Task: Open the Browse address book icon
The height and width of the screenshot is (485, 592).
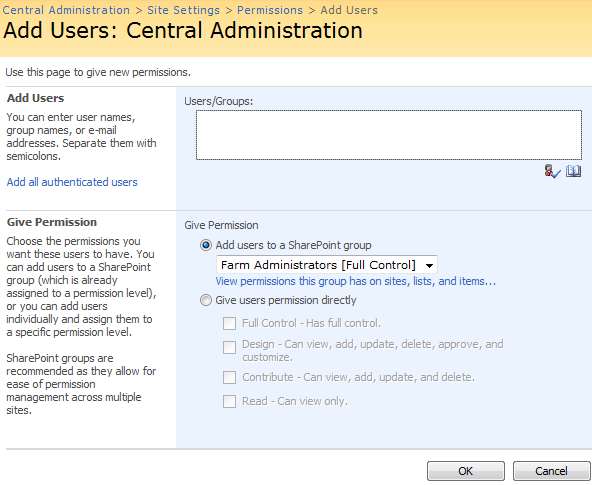Action: (x=573, y=171)
